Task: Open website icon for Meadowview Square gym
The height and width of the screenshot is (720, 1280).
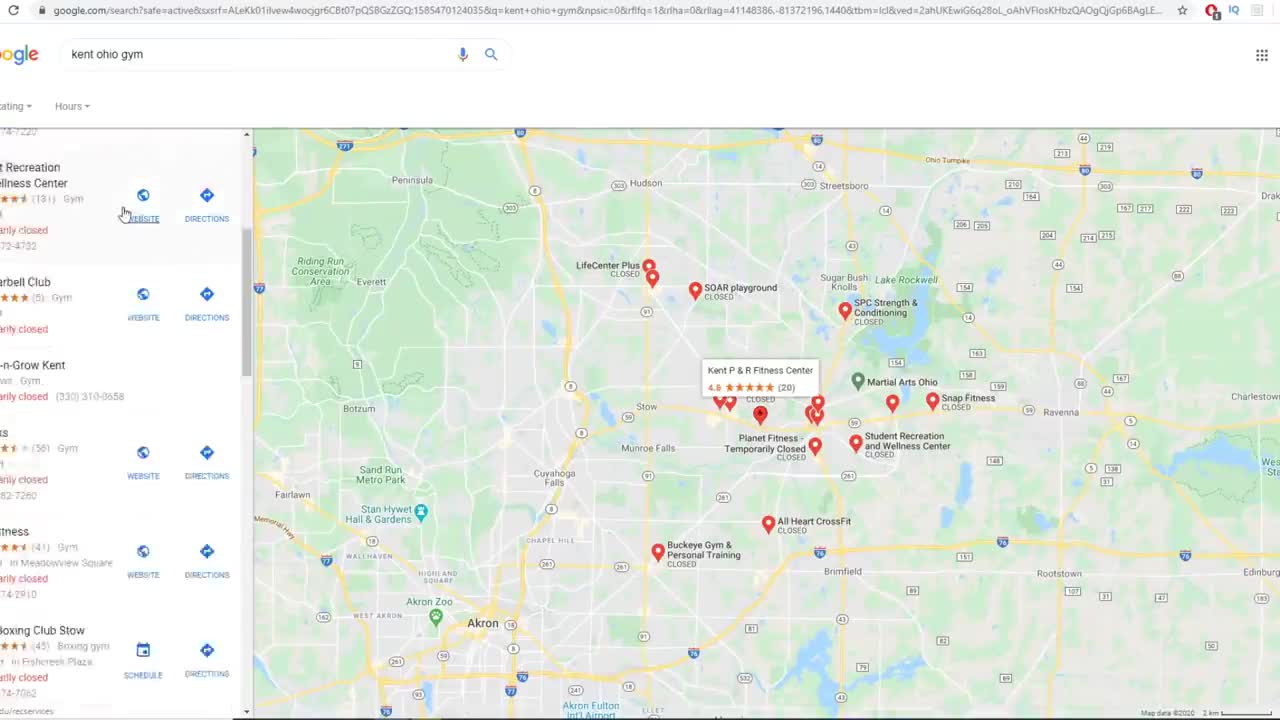Action: 143,551
